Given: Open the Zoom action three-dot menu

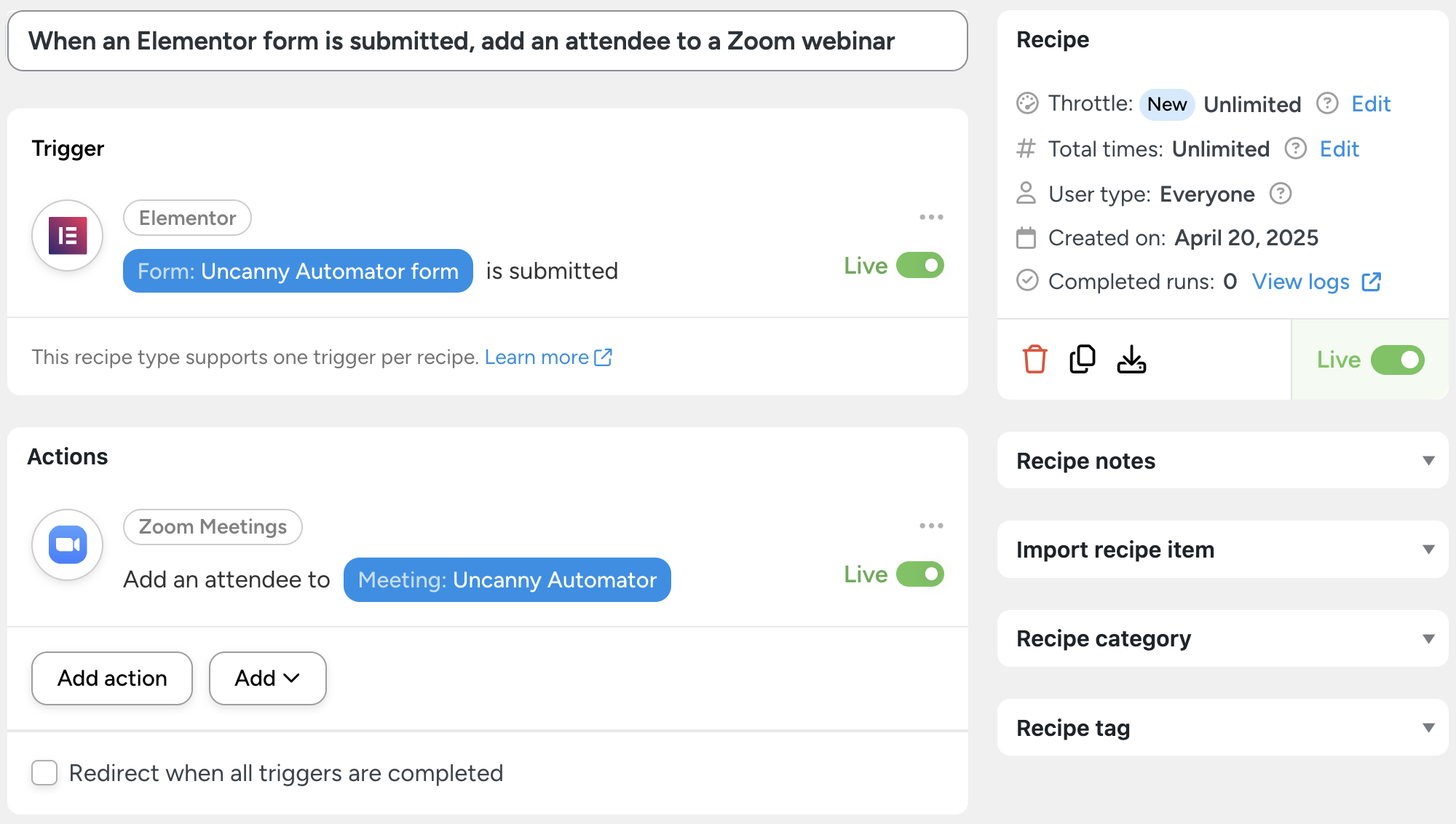Looking at the screenshot, I should (x=931, y=526).
